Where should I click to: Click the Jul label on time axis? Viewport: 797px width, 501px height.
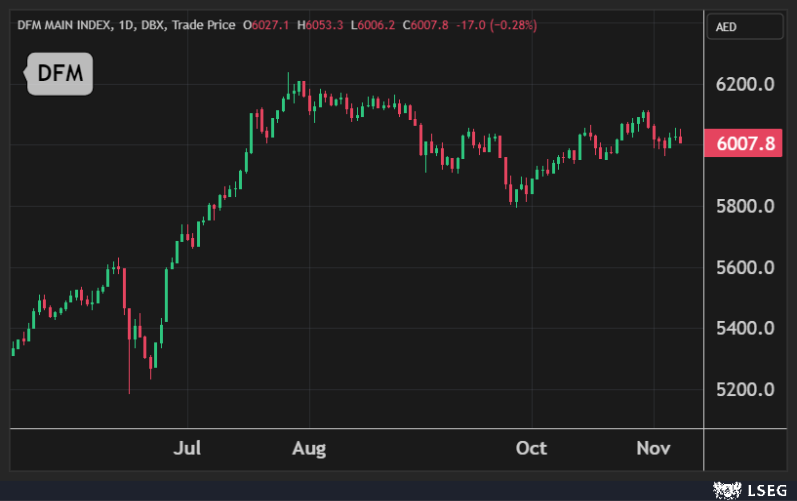(188, 447)
